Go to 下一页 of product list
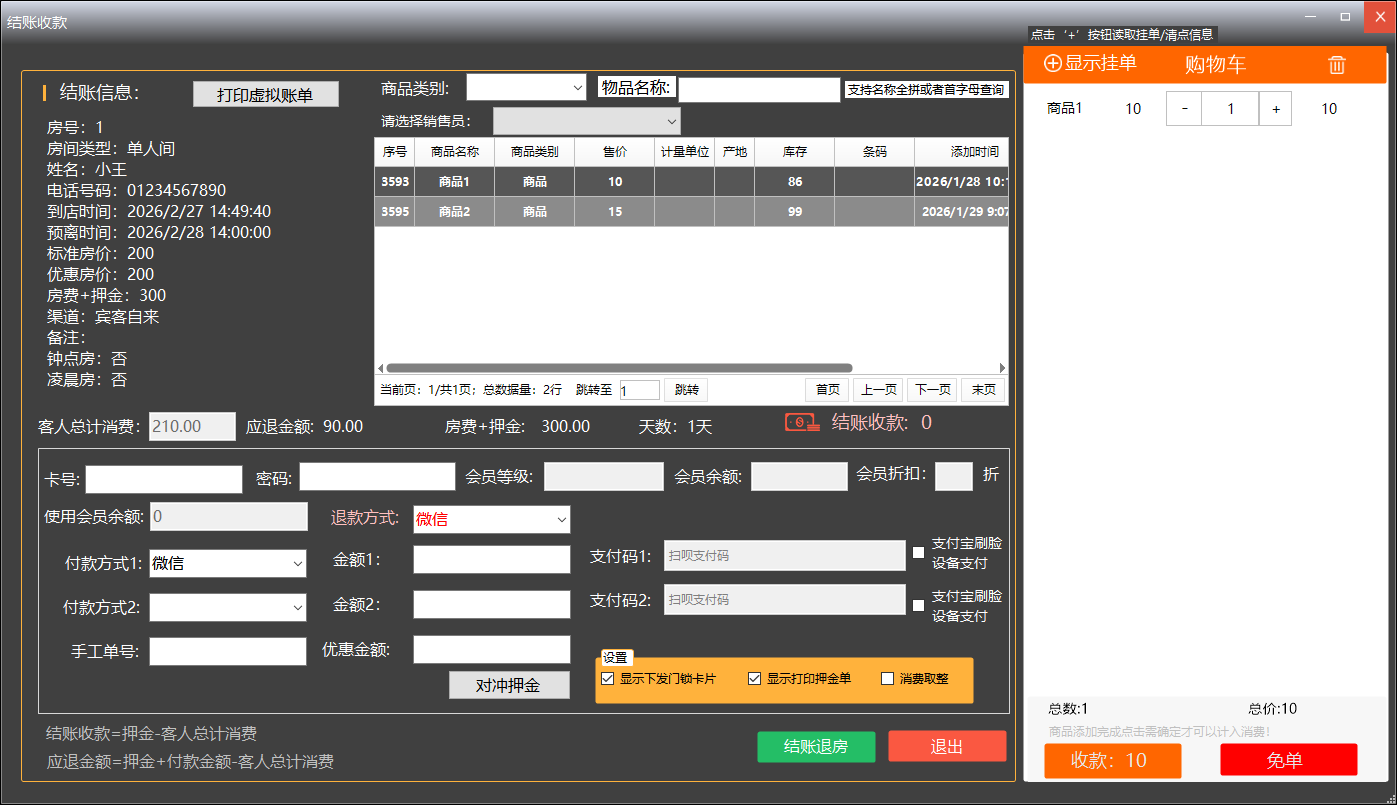 931,390
